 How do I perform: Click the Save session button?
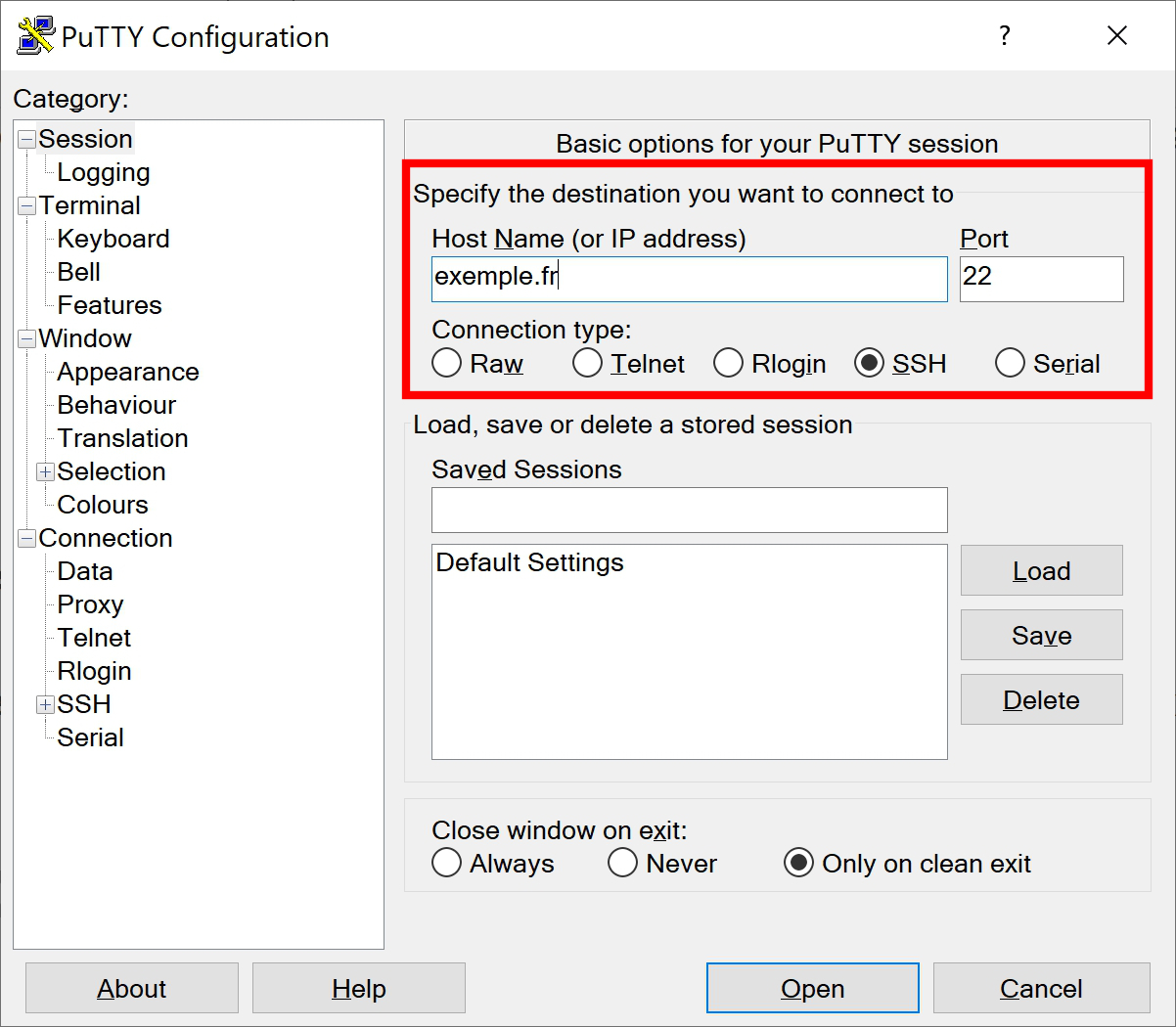(1042, 635)
